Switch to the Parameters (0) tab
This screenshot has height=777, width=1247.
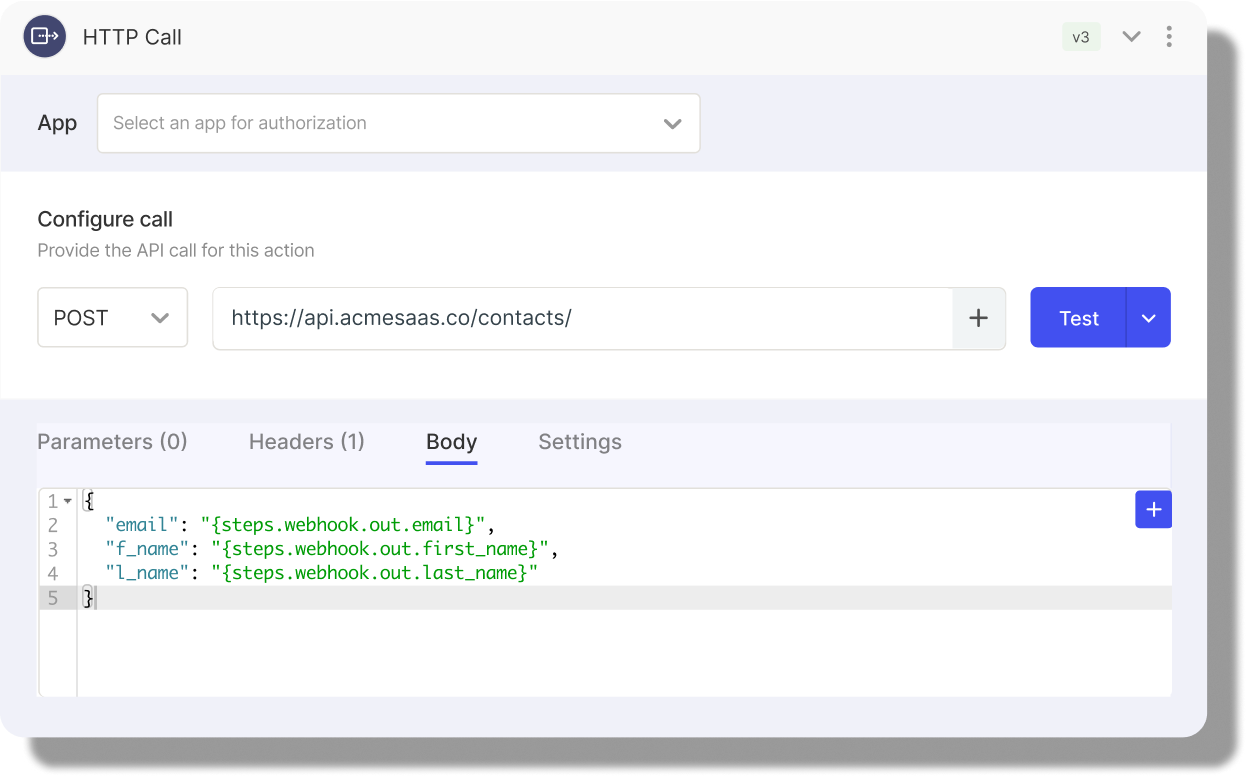112,442
